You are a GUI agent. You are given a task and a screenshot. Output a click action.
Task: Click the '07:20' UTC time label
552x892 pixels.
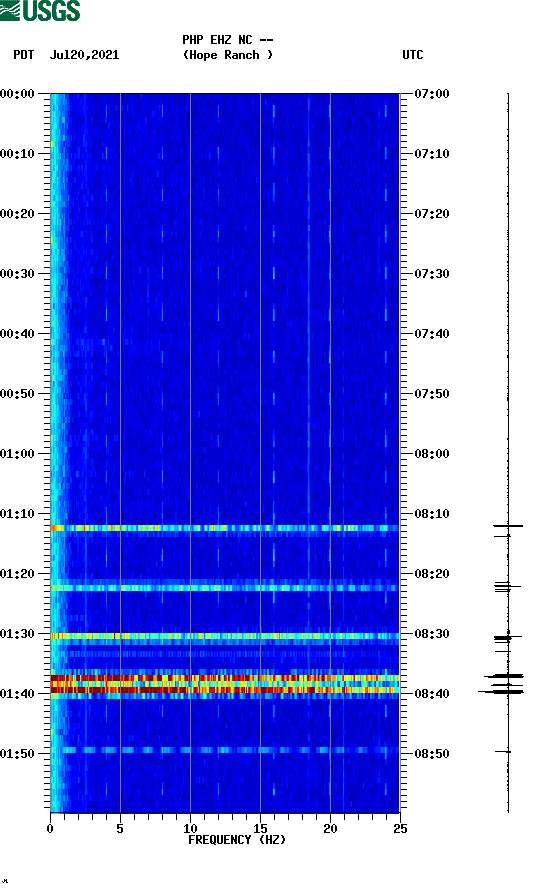tap(431, 214)
